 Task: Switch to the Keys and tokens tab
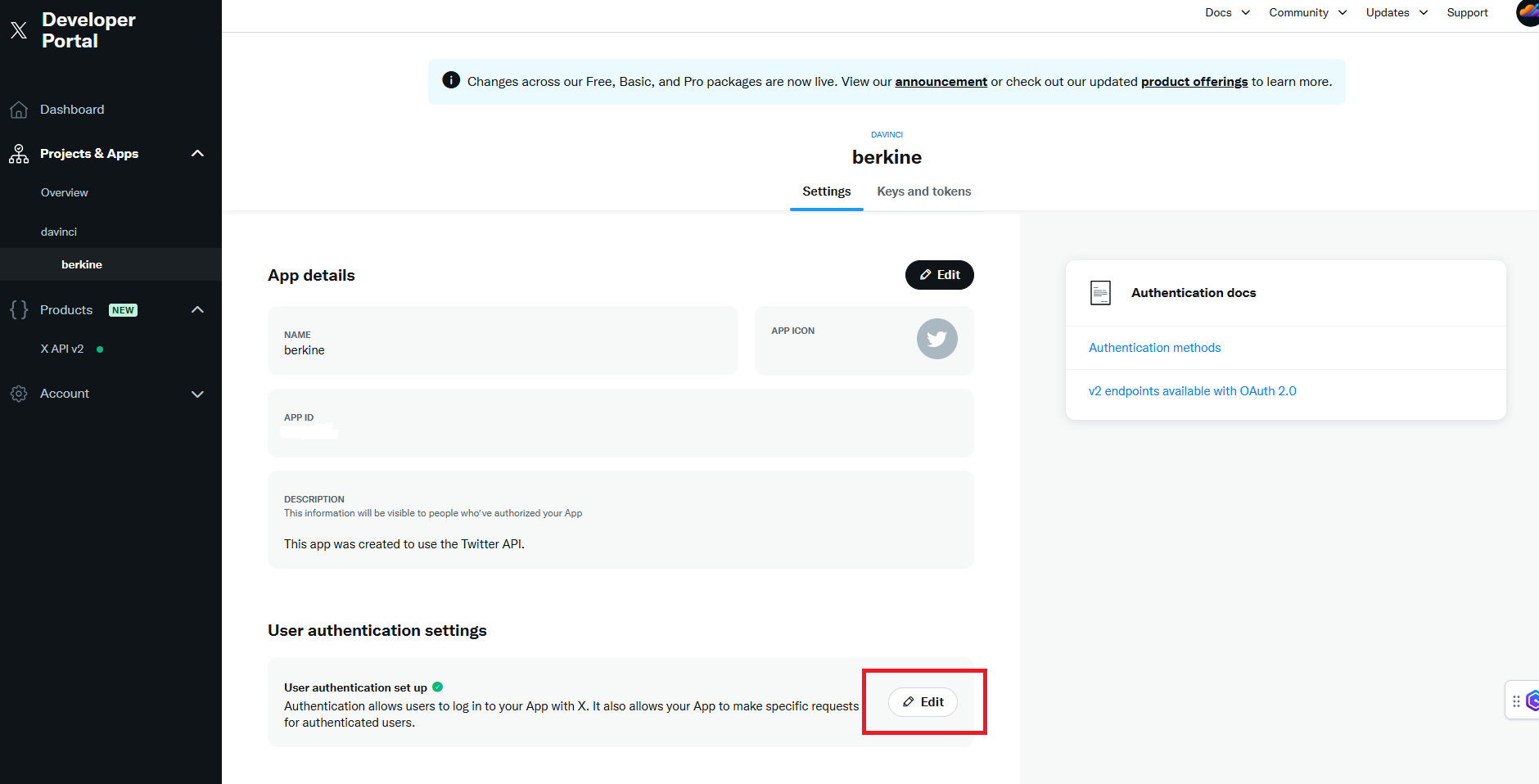coord(924,191)
